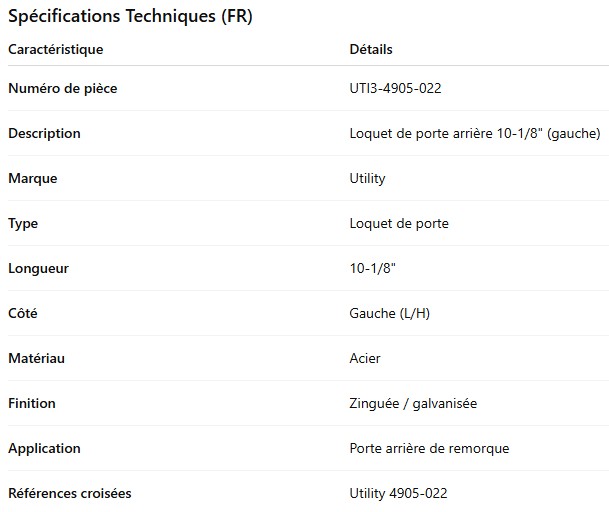This screenshot has width=609, height=512.
Task: Click the "Zinguée / galvanisée" finish value
Action: (x=413, y=403)
